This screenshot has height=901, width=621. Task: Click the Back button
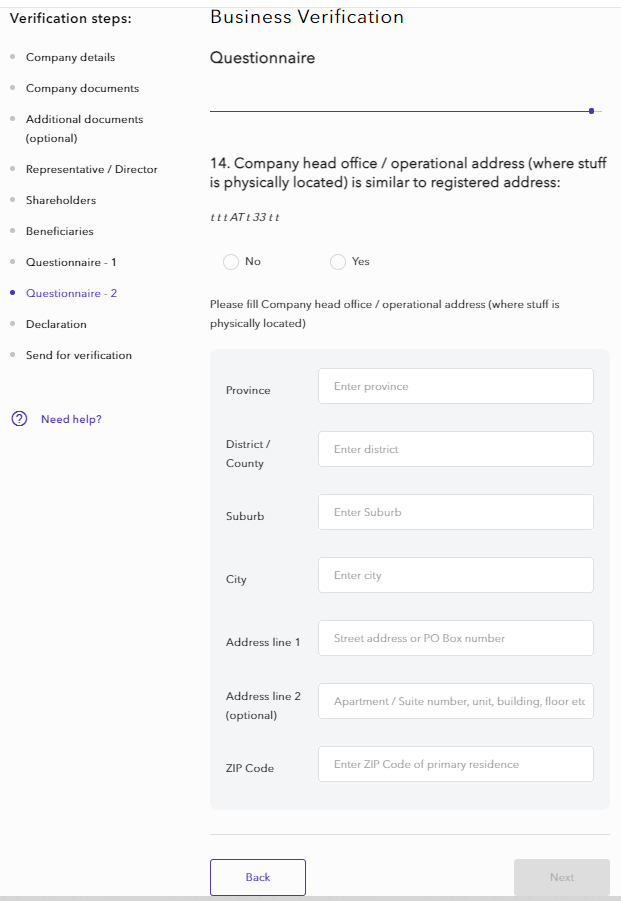(x=258, y=877)
